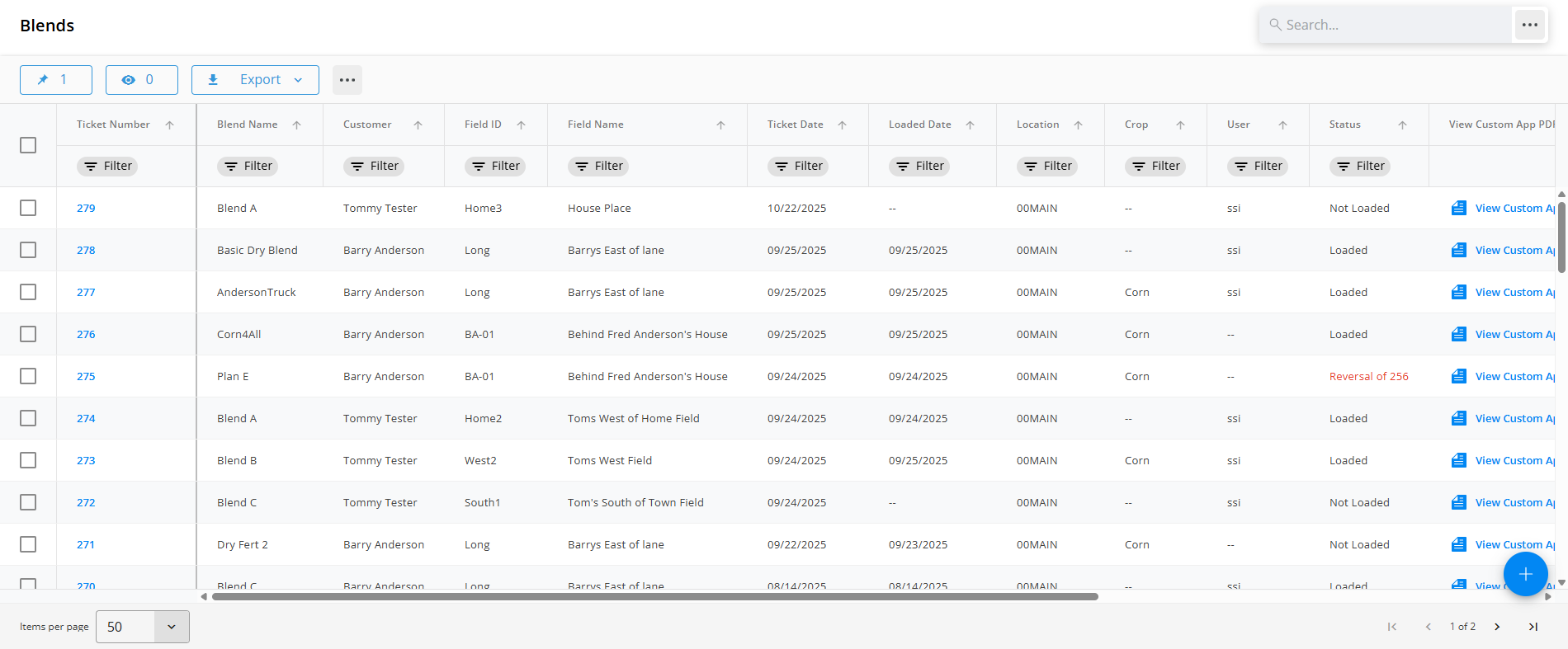
Task: Open the User column filter
Action: (1258, 166)
